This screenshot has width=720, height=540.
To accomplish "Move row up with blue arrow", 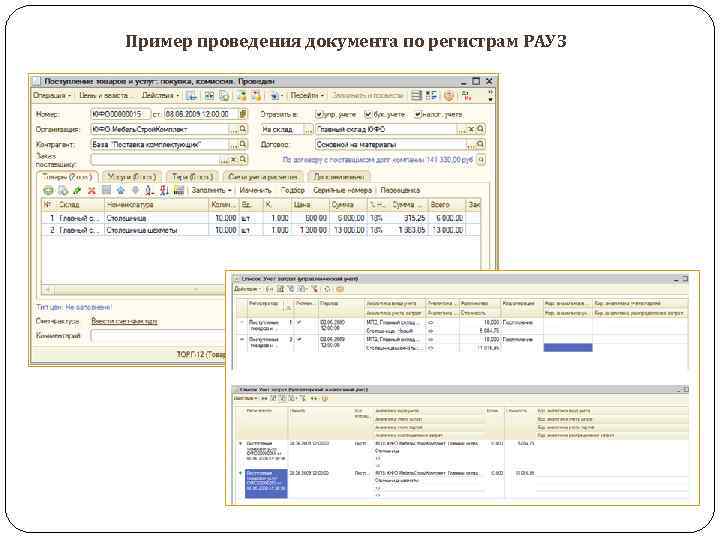I will pyautogui.click(x=121, y=190).
